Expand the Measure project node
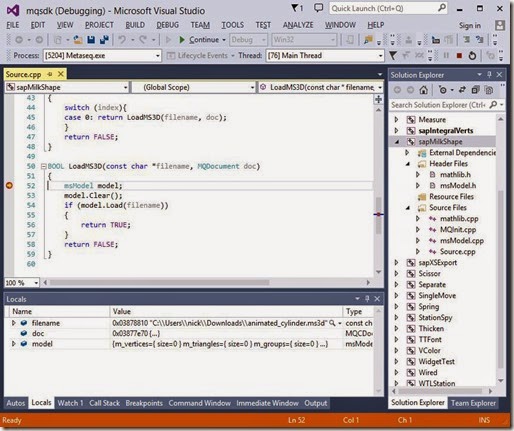 pos(397,119)
